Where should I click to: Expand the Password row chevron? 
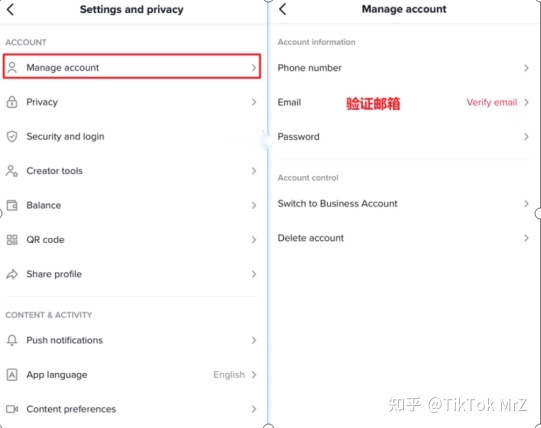click(x=526, y=137)
